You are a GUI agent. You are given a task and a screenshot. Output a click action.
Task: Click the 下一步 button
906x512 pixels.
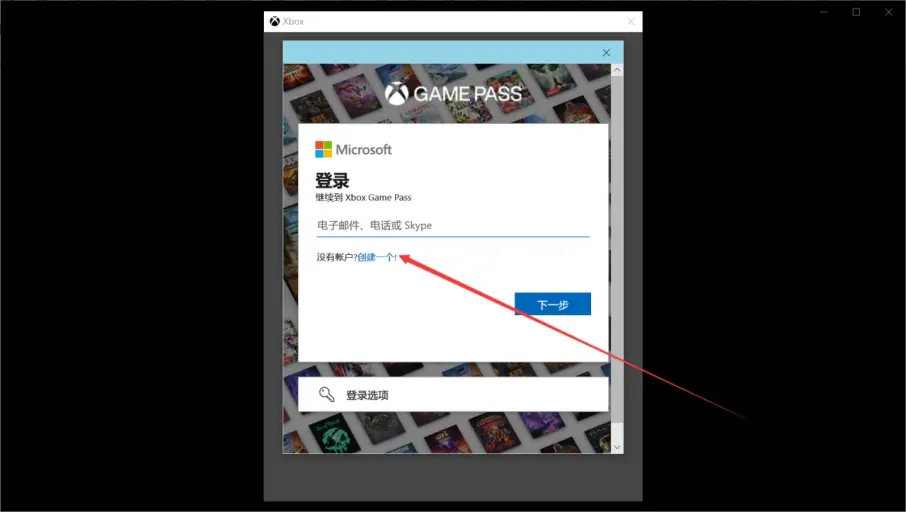tap(552, 304)
